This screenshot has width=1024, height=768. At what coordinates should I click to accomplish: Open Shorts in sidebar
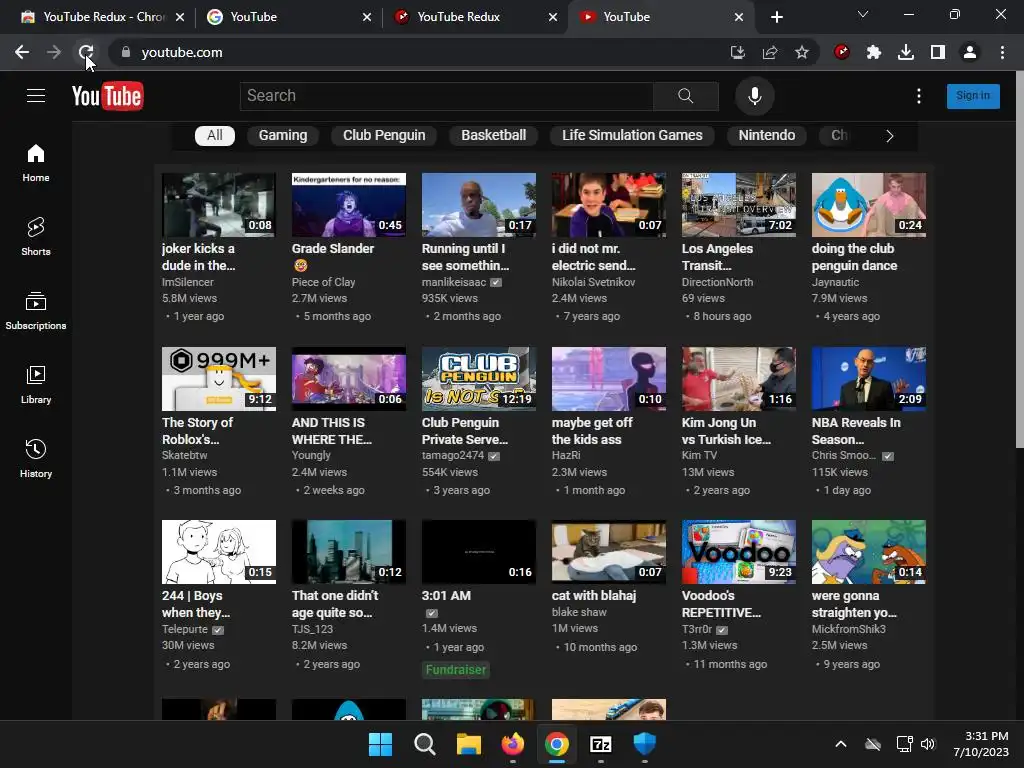point(36,236)
